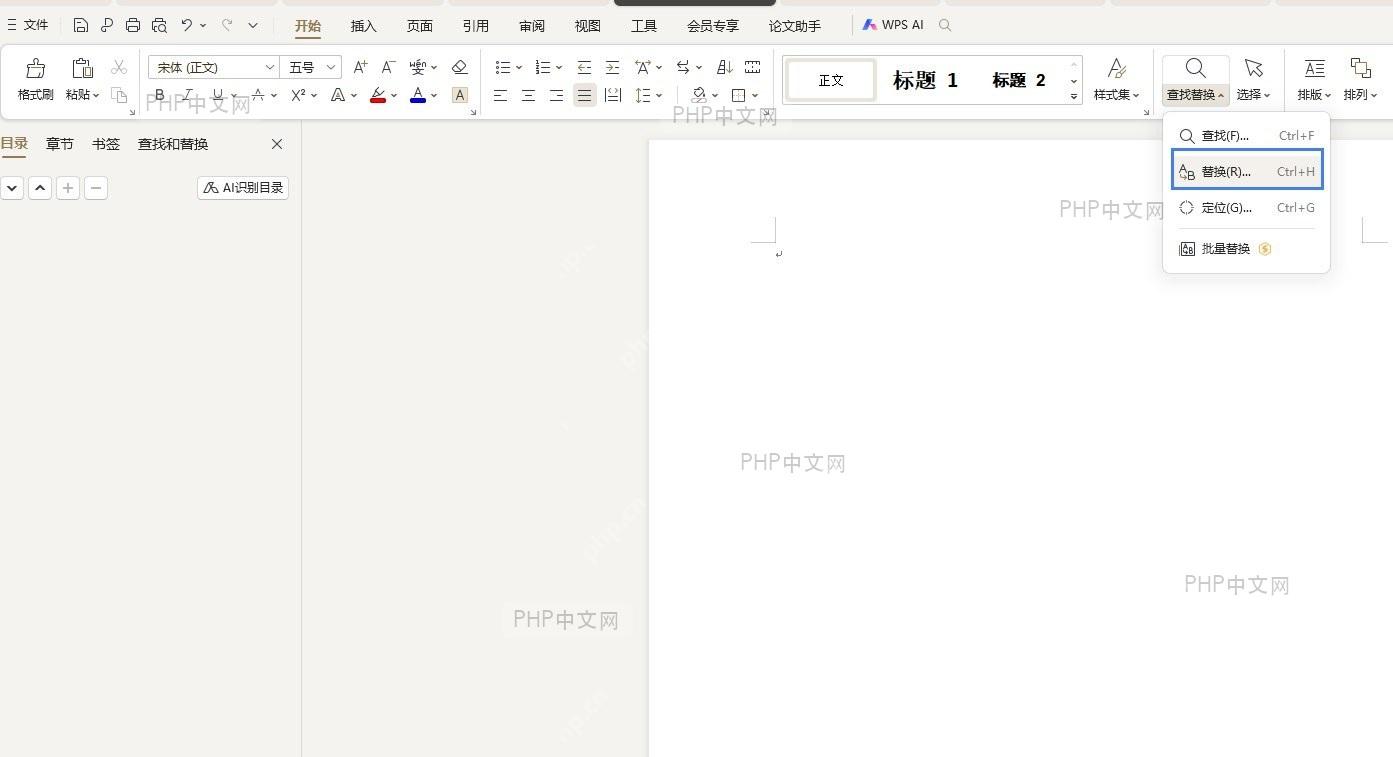This screenshot has height=757, width=1393.
Task: Decrease paragraph indent
Action: pos(584,67)
